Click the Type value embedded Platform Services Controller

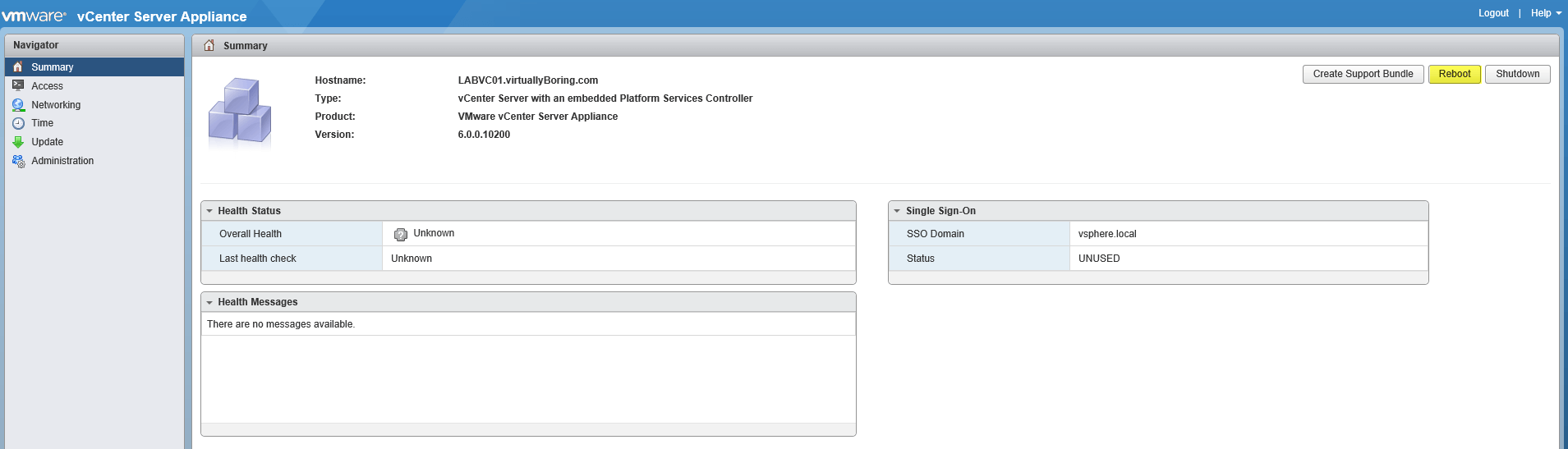pos(605,99)
